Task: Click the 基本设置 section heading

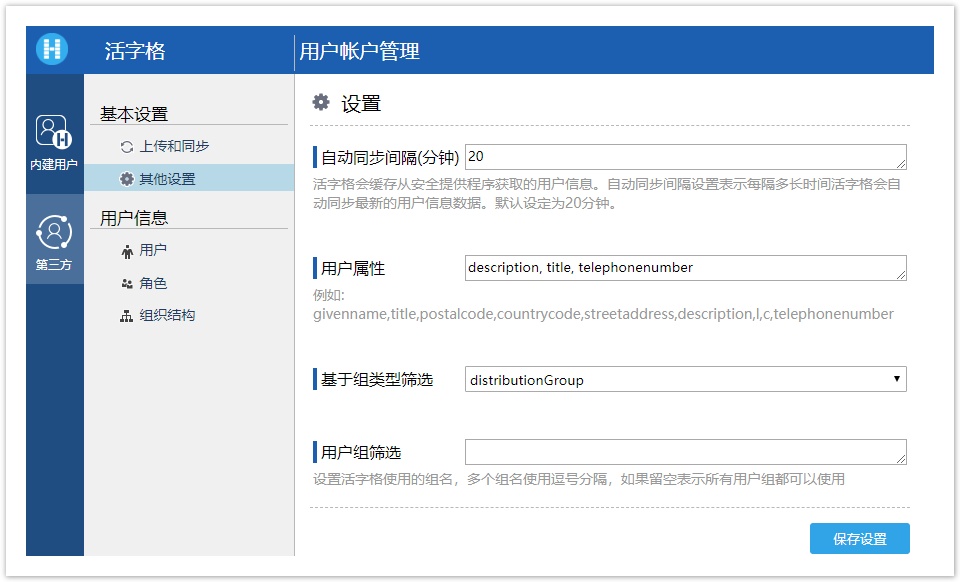Action: click(134, 114)
